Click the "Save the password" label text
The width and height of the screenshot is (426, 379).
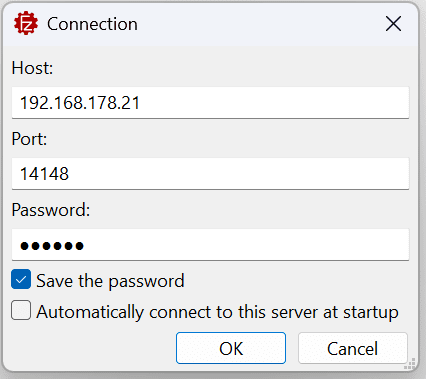110,281
